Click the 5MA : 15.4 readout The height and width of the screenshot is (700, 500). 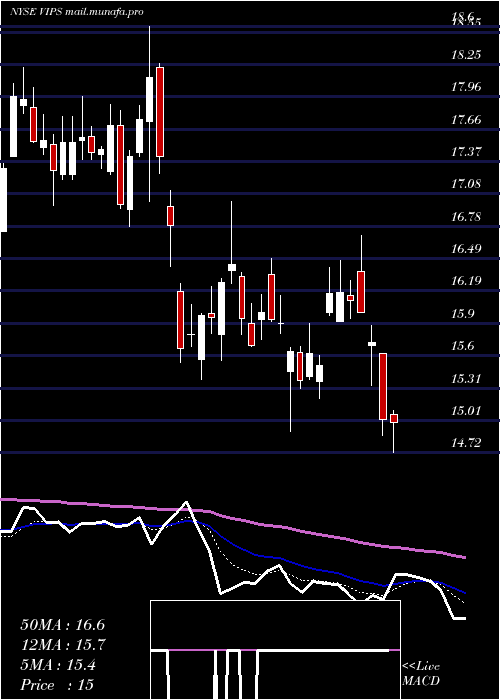pyautogui.click(x=58, y=665)
